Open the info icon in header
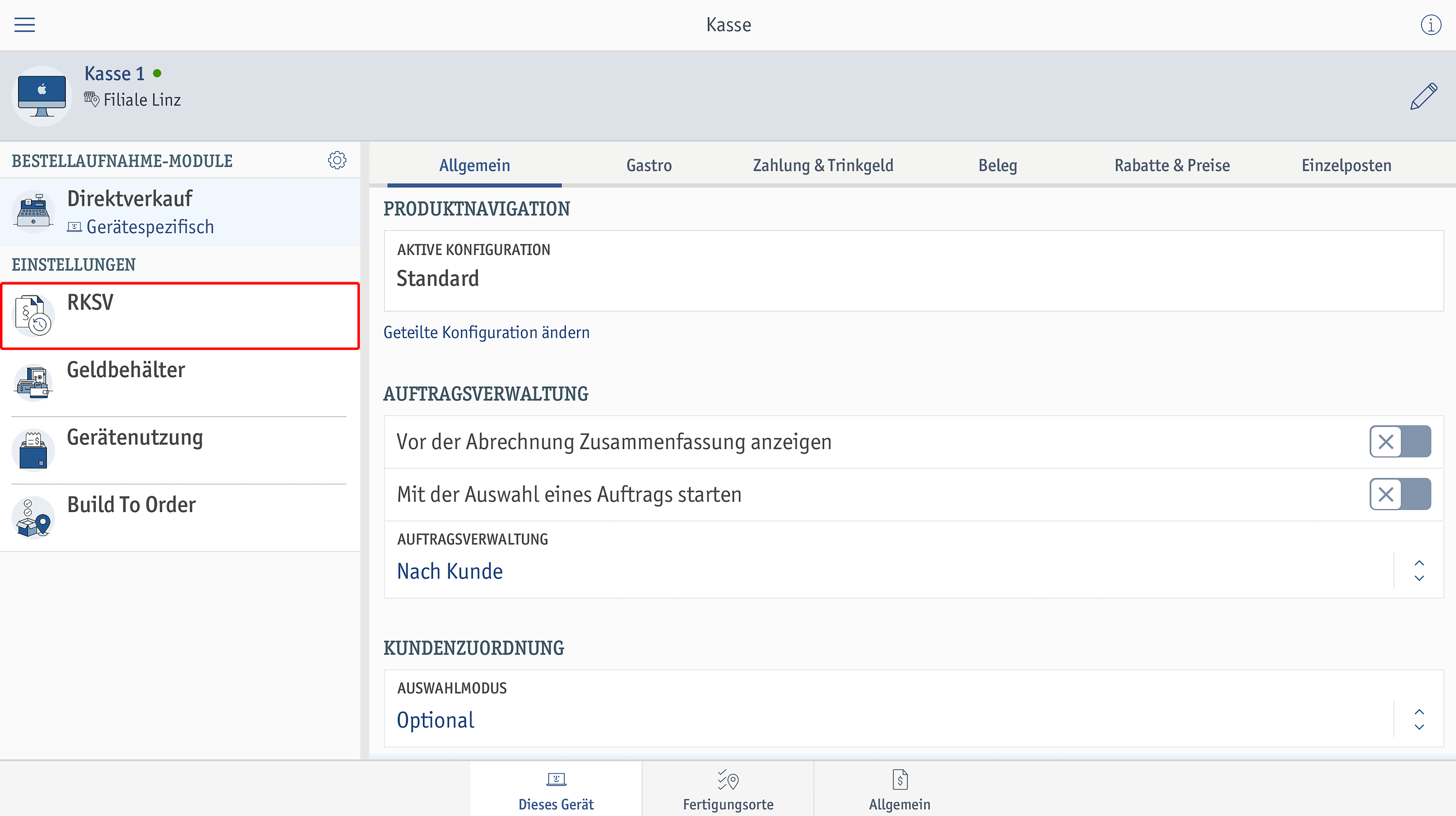1456x816 pixels. click(1431, 25)
